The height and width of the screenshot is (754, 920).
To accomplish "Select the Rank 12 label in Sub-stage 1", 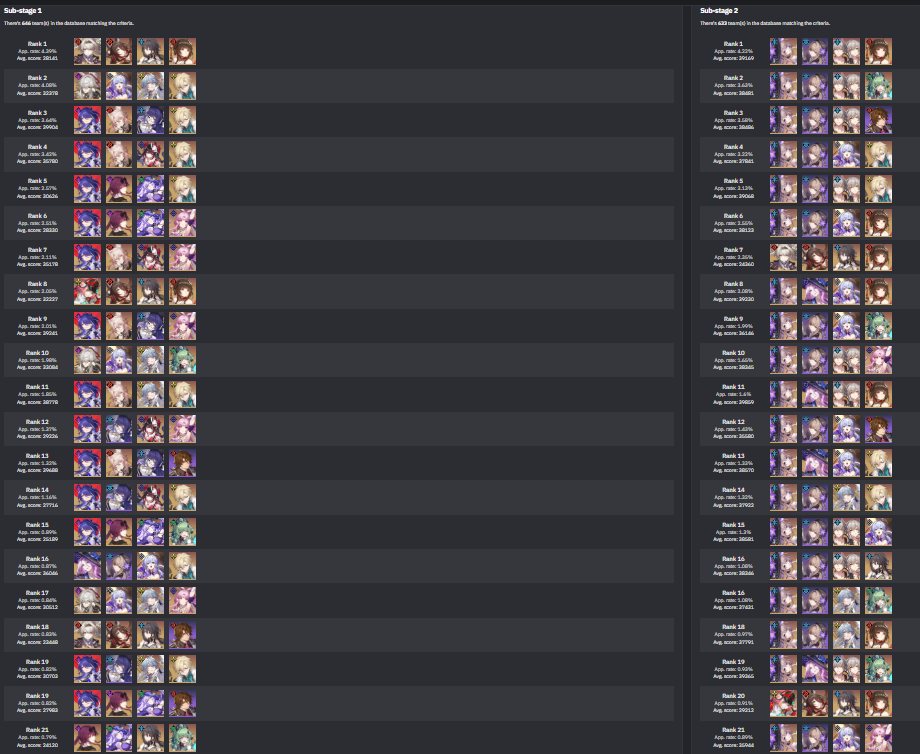I will pos(37,422).
